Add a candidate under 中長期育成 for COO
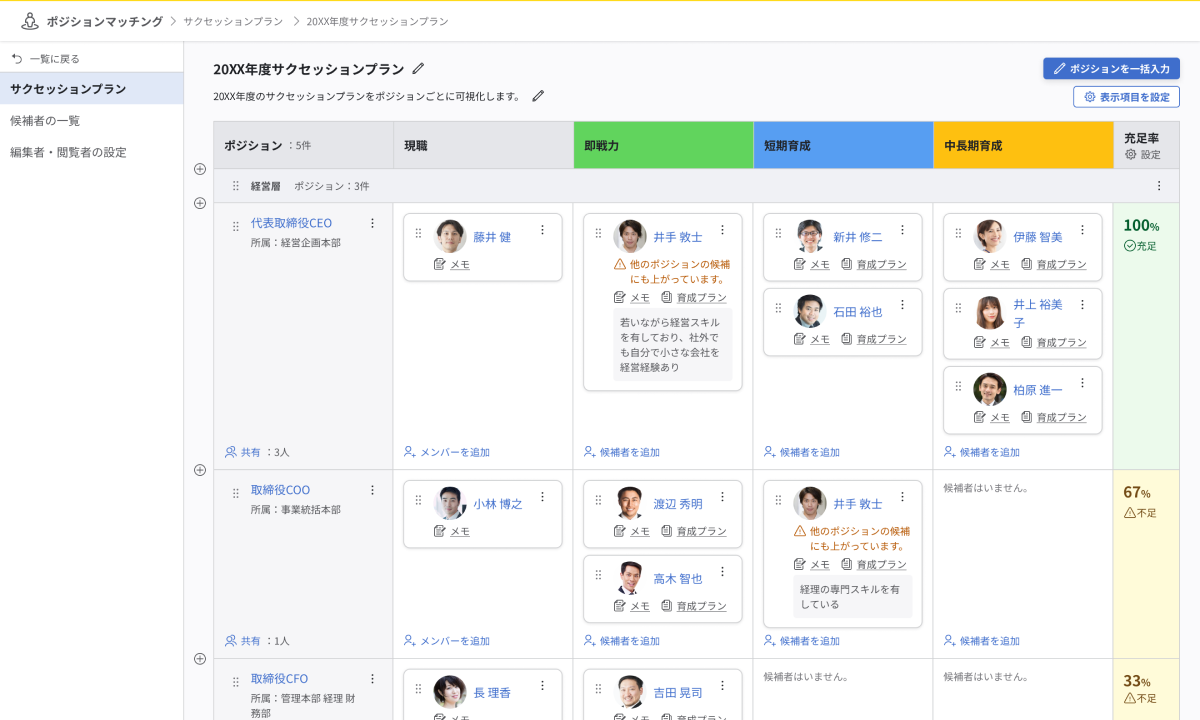 coord(982,641)
